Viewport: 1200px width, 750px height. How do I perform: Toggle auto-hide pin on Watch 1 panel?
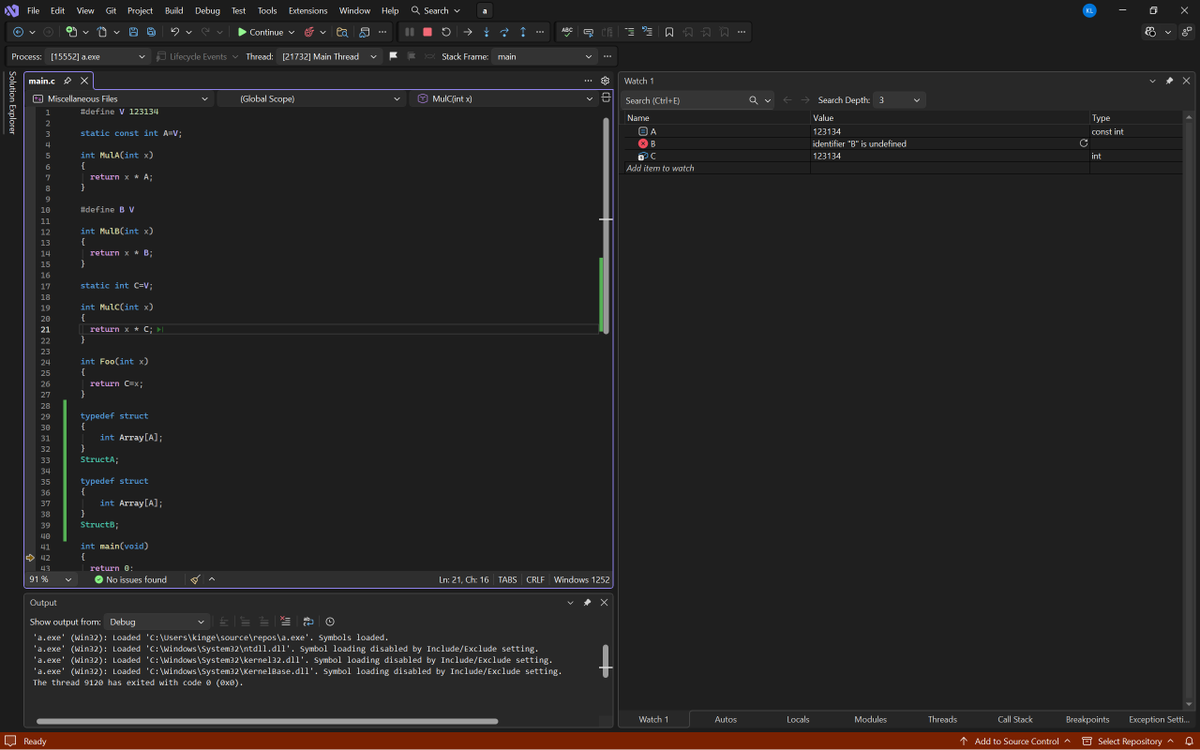pyautogui.click(x=1169, y=81)
